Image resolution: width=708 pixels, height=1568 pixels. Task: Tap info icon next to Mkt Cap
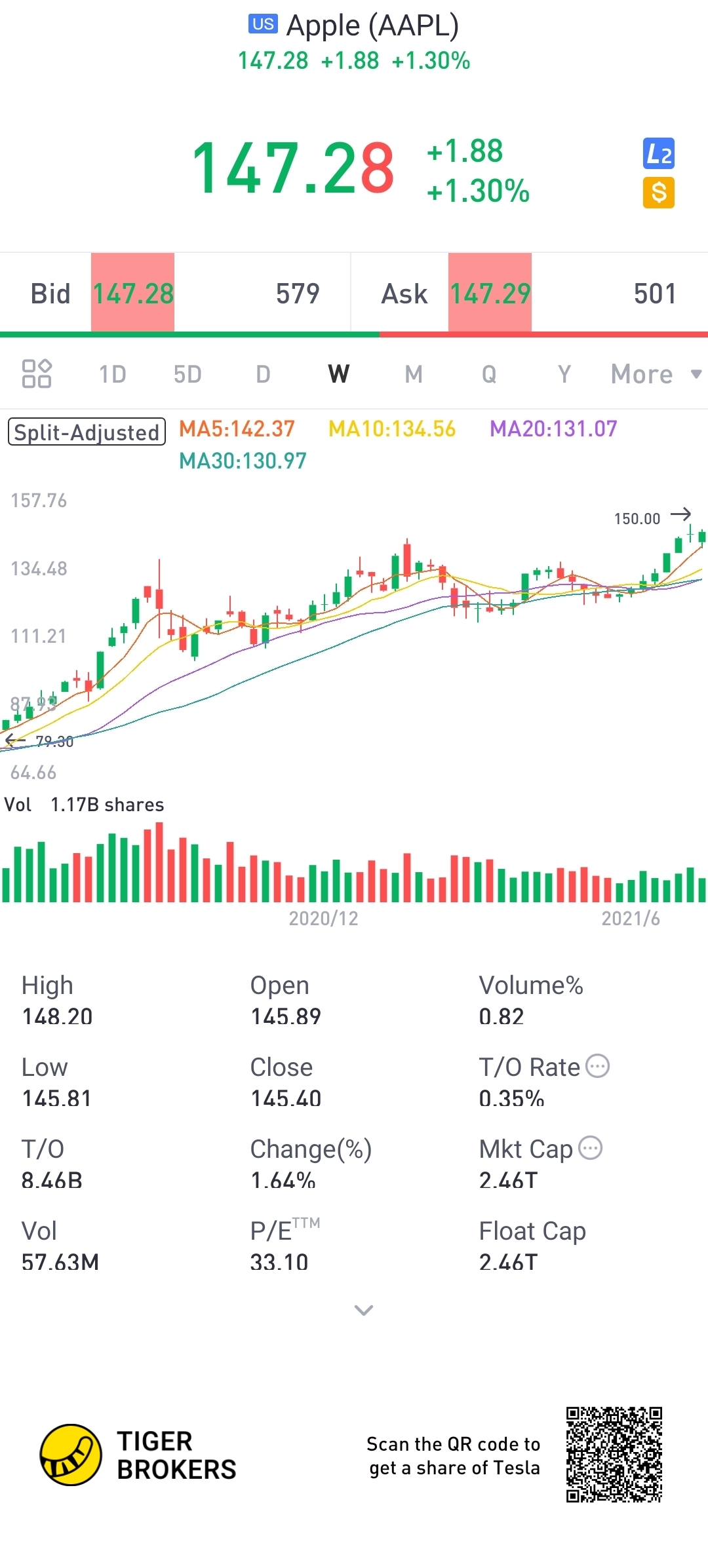(x=590, y=1148)
